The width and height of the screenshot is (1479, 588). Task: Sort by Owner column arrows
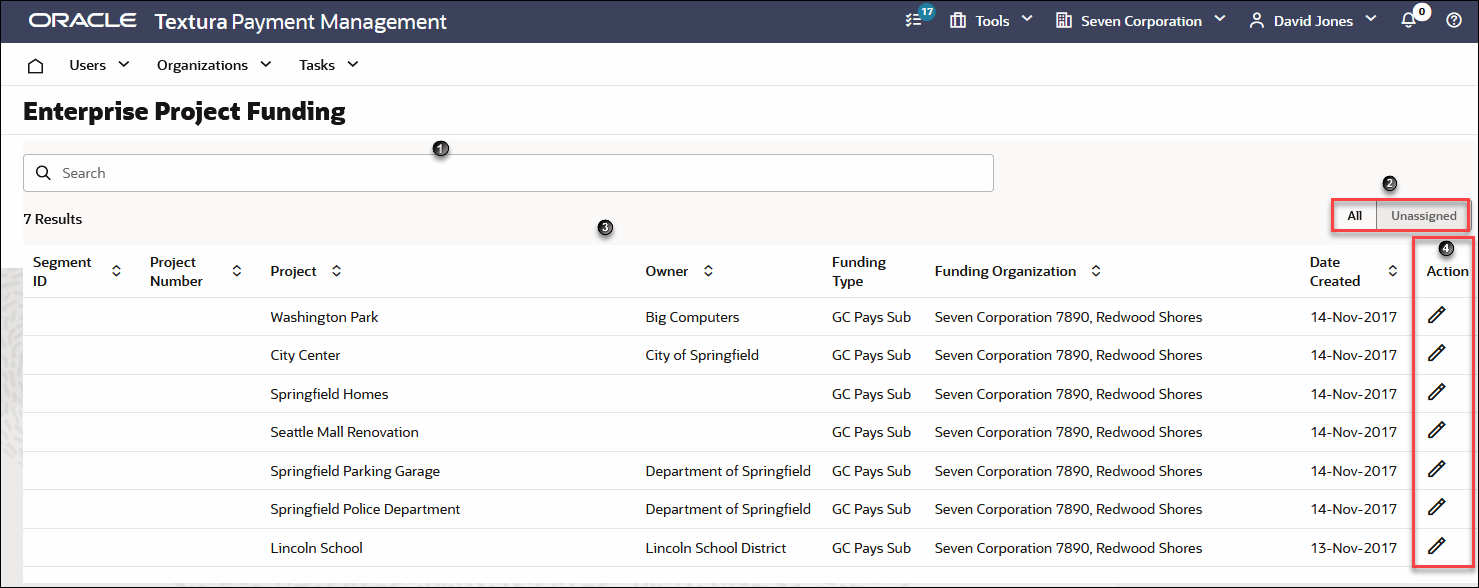pos(708,271)
